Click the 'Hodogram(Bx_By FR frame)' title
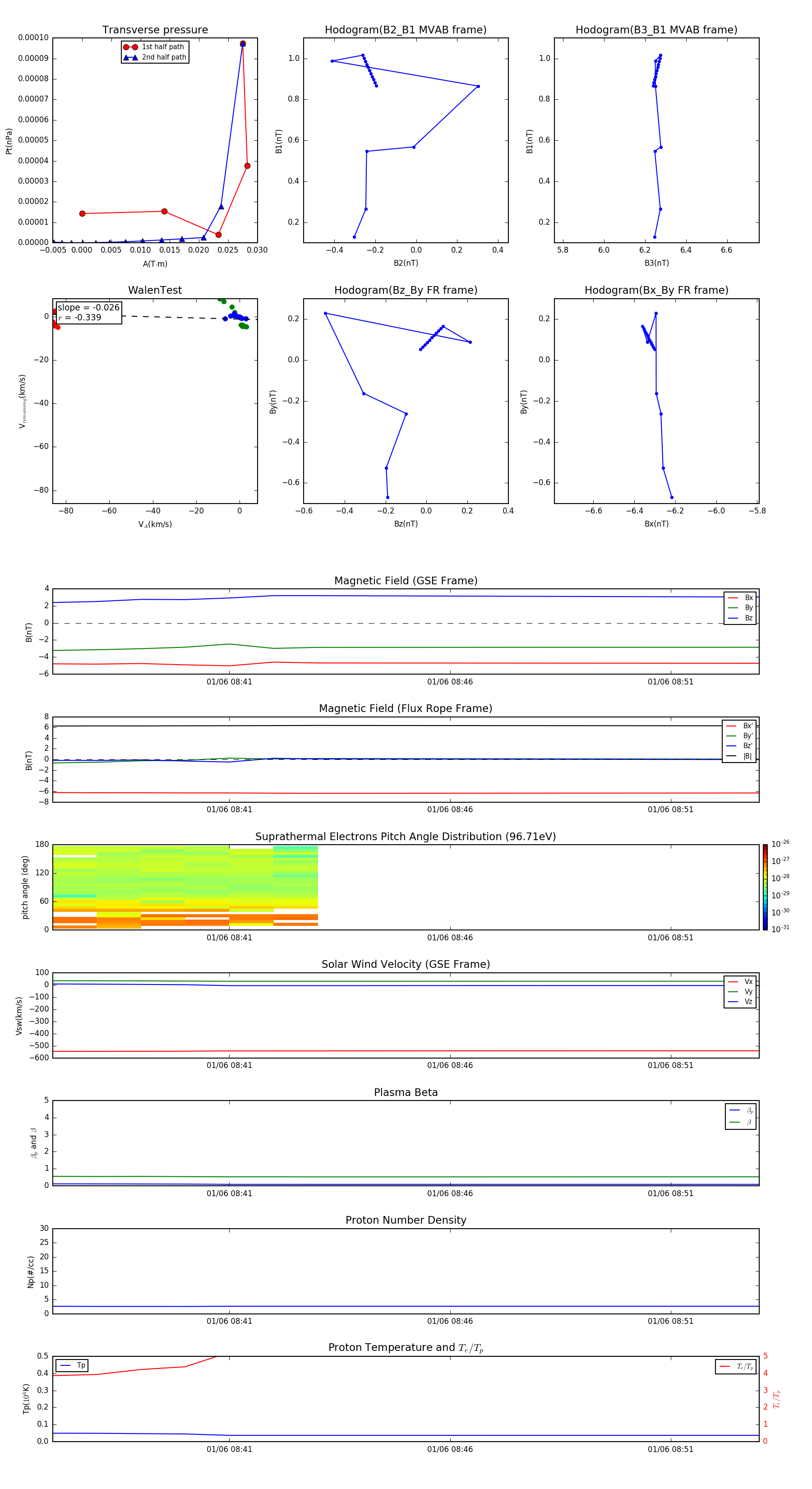Image resolution: width=812 pixels, height=1489 pixels. pyautogui.click(x=656, y=290)
